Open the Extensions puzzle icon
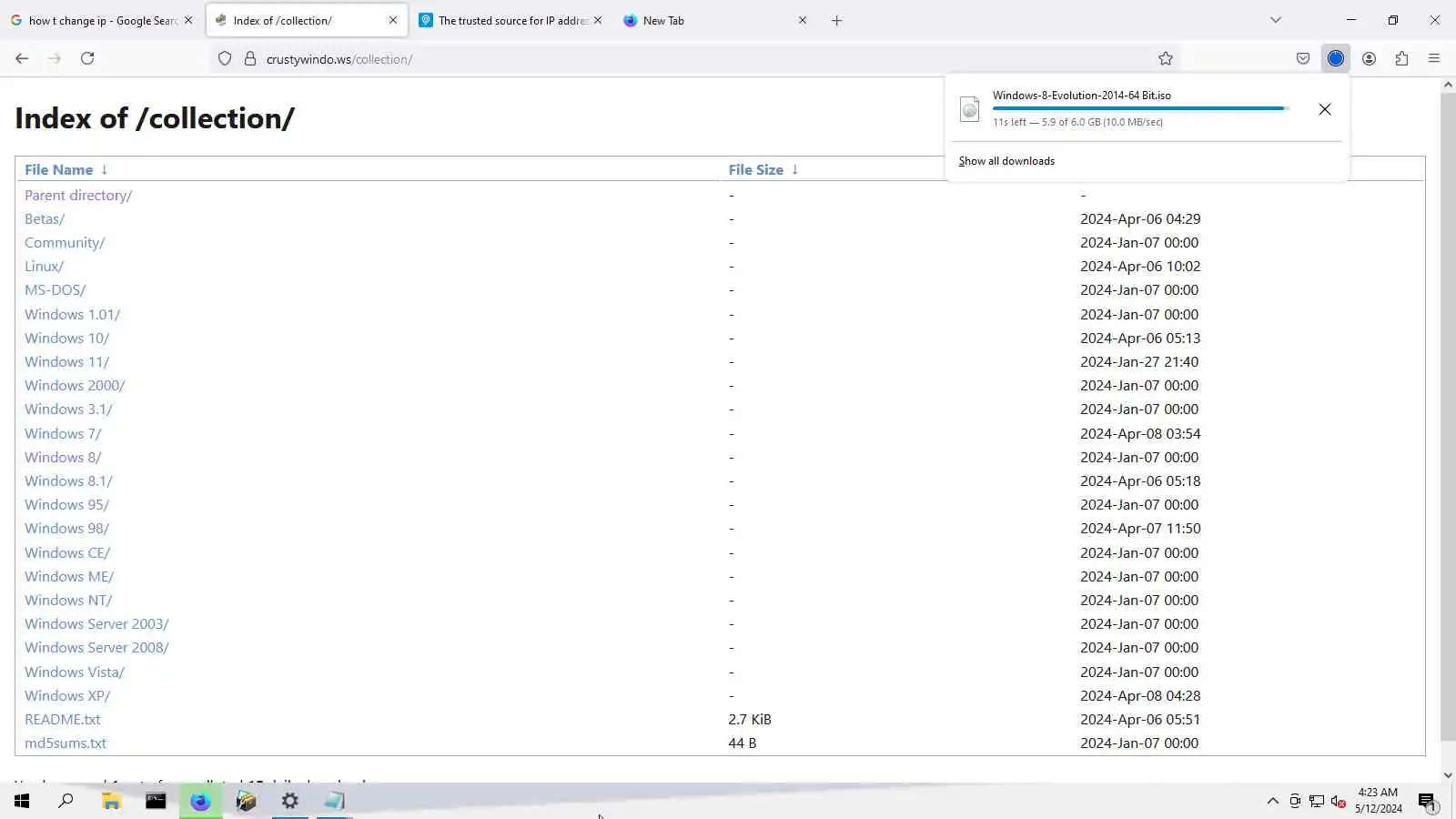Image resolution: width=1456 pixels, height=819 pixels. point(1401,58)
